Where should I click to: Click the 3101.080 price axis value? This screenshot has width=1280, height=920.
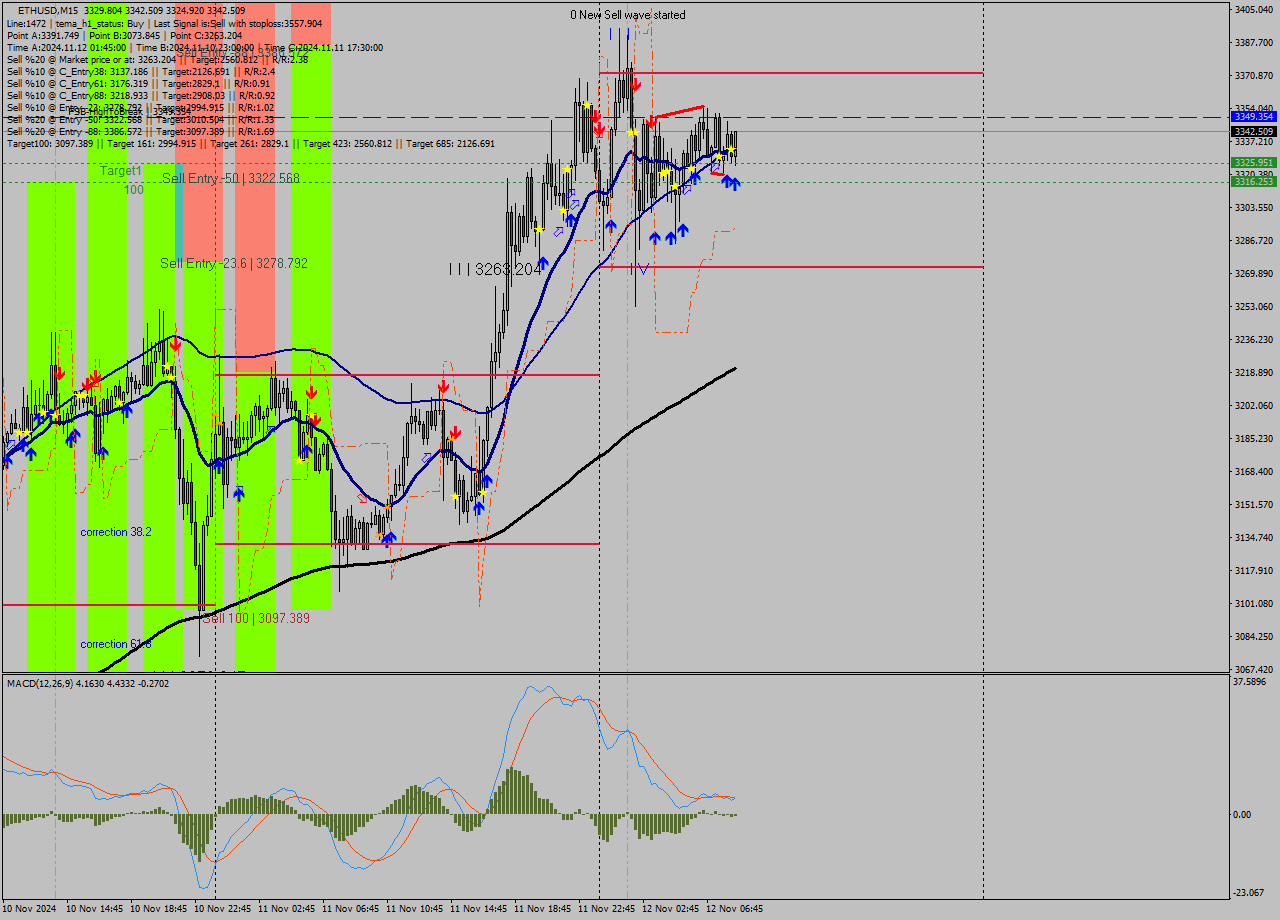[x=1253, y=603]
